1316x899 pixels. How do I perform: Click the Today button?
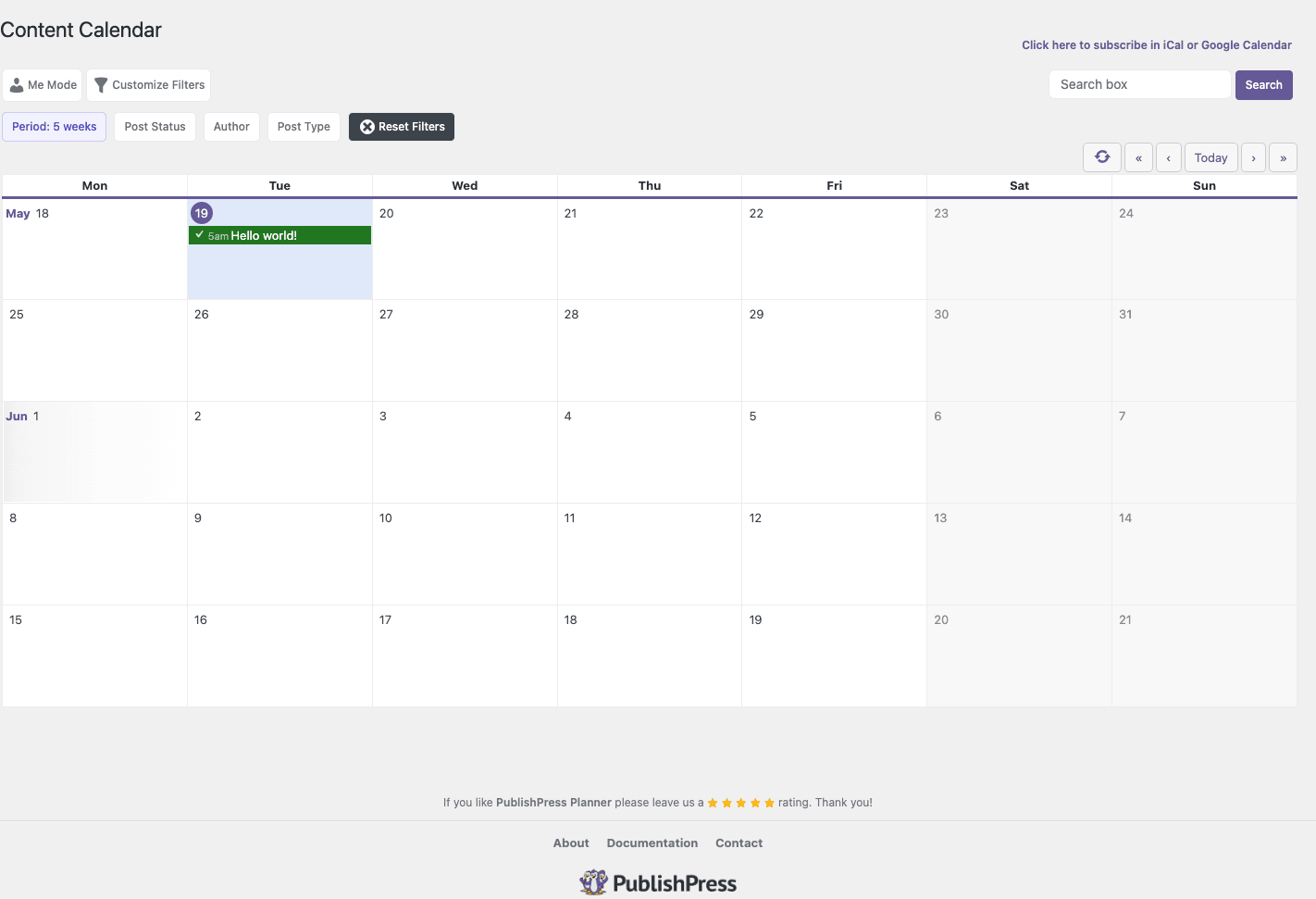(1210, 157)
